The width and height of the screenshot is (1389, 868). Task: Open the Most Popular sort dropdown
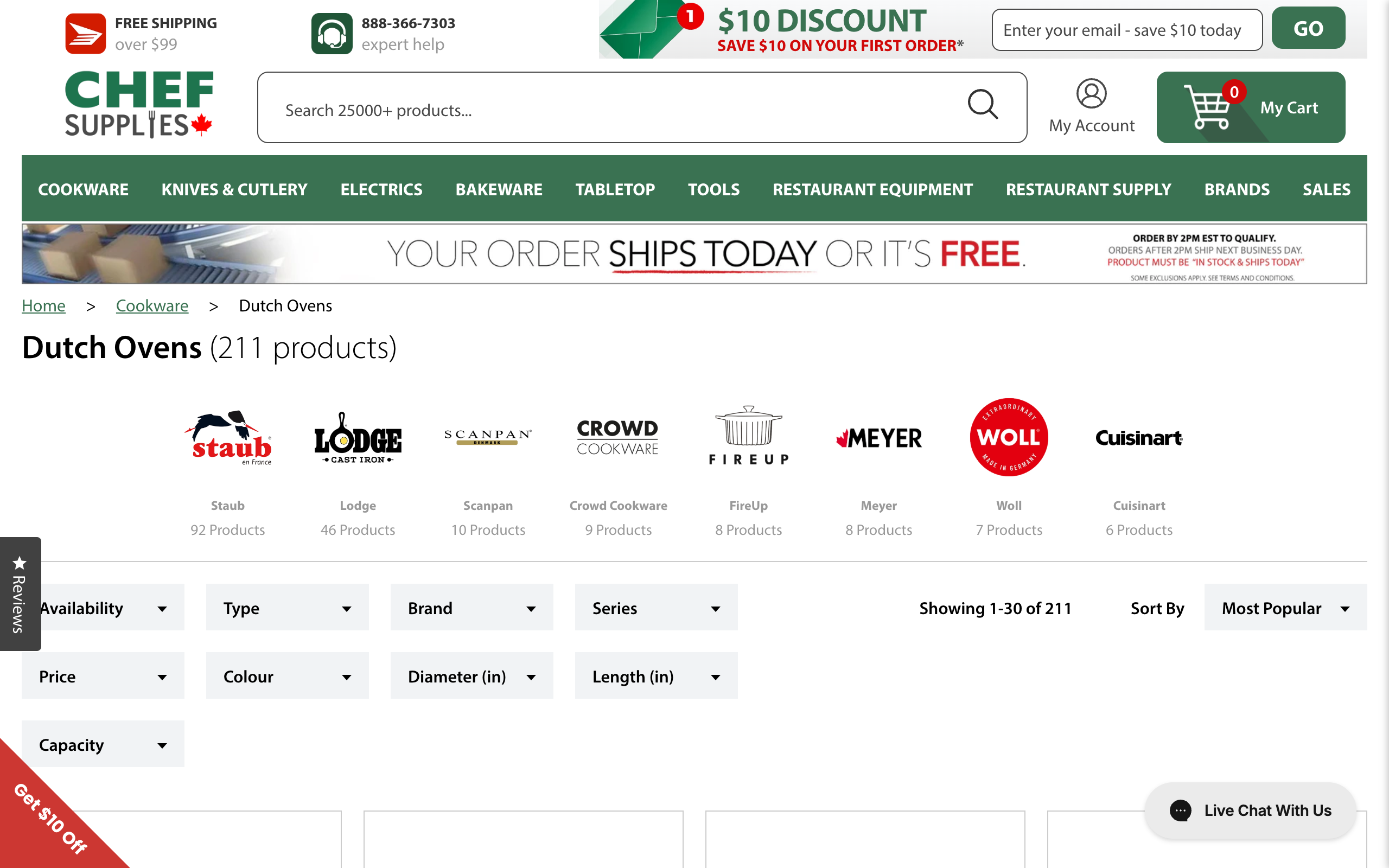point(1285,608)
